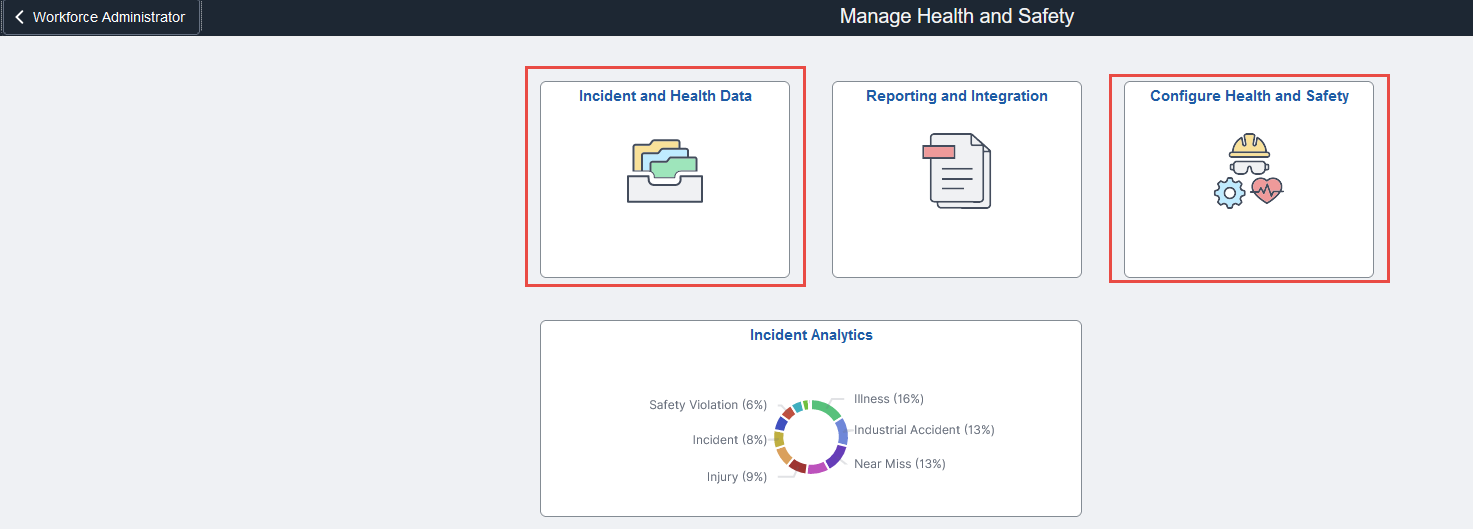Click the Industrial Accident (13%) label
Image resolution: width=1473 pixels, height=529 pixels.
pos(924,430)
